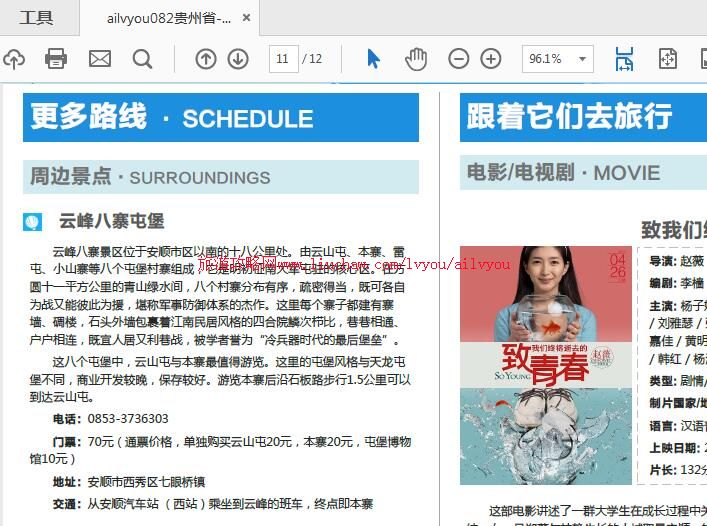This screenshot has height=526, width=707.
Task: Click the 云峰八寨屯堡 section heading
Action: click(x=111, y=221)
